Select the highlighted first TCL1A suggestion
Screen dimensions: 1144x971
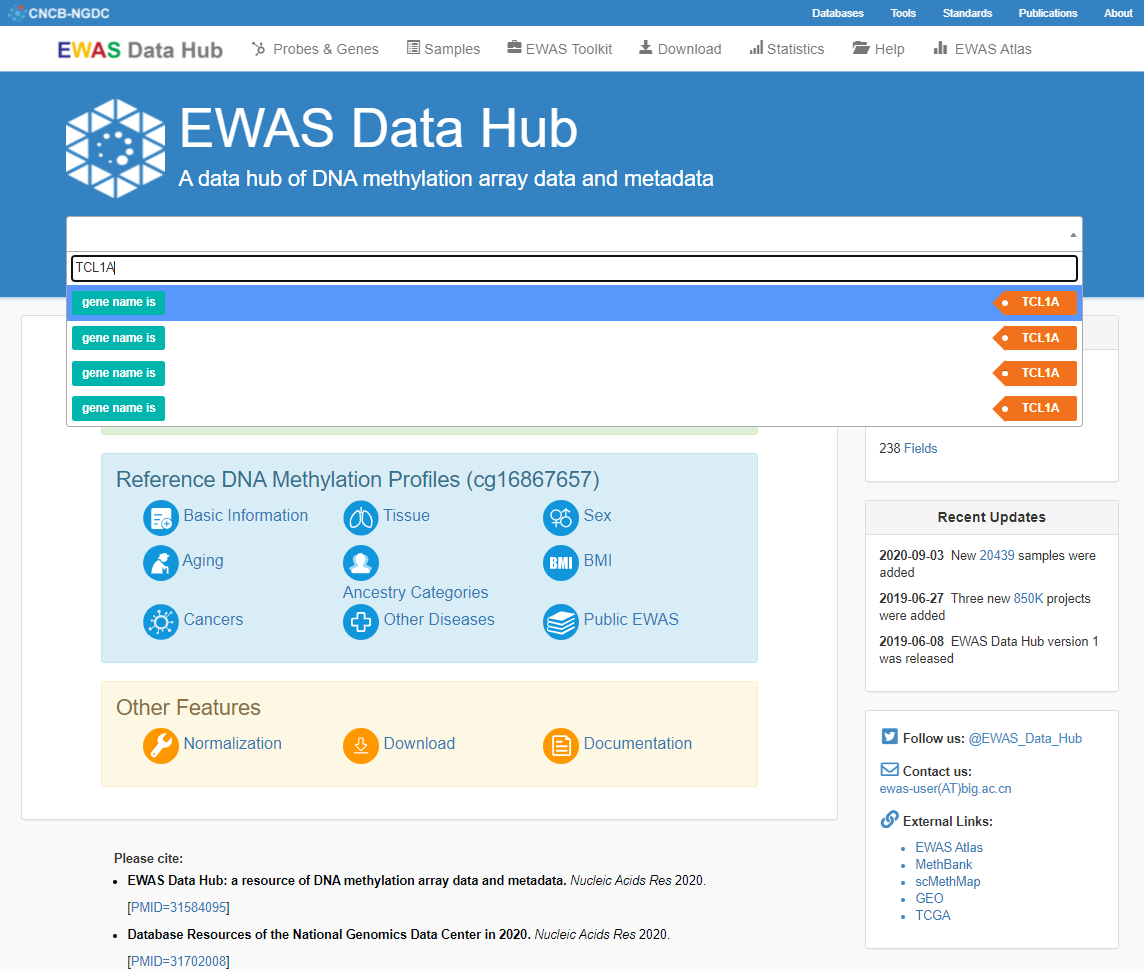tap(574, 303)
